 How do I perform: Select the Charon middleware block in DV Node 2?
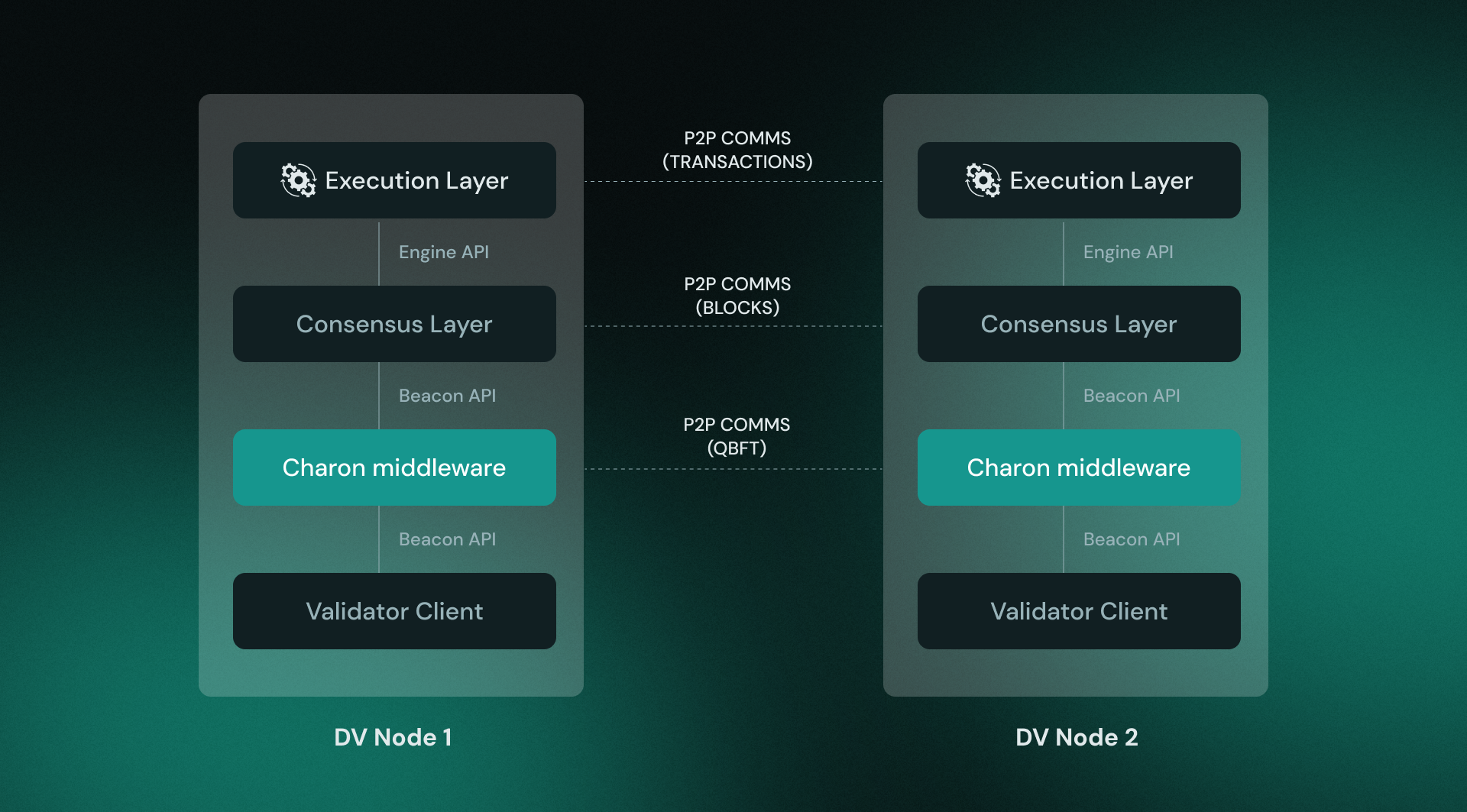1079,467
